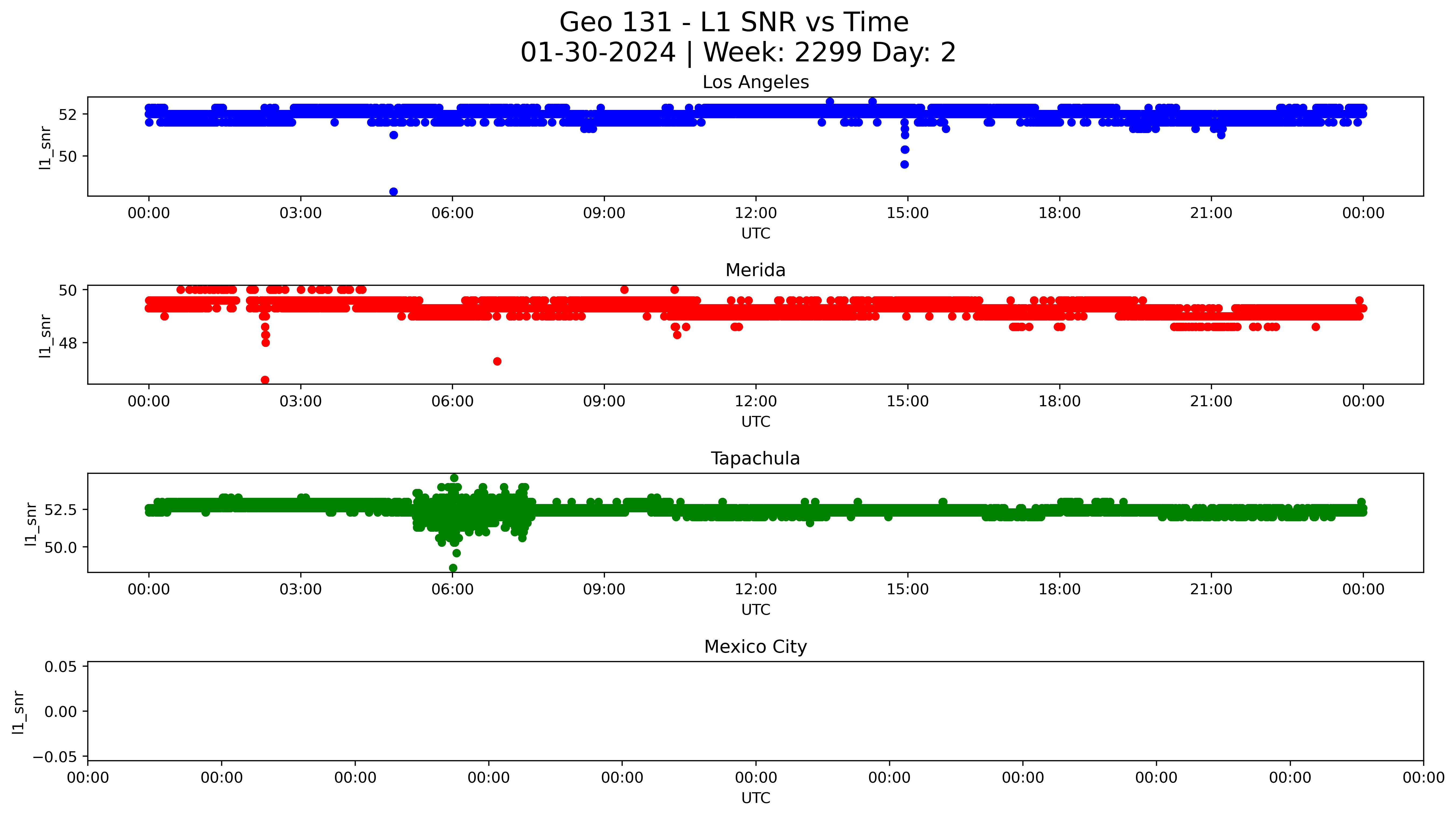1456x817 pixels.
Task: Click the "18:00" tick label of Merida plot
Action: (x=1060, y=401)
